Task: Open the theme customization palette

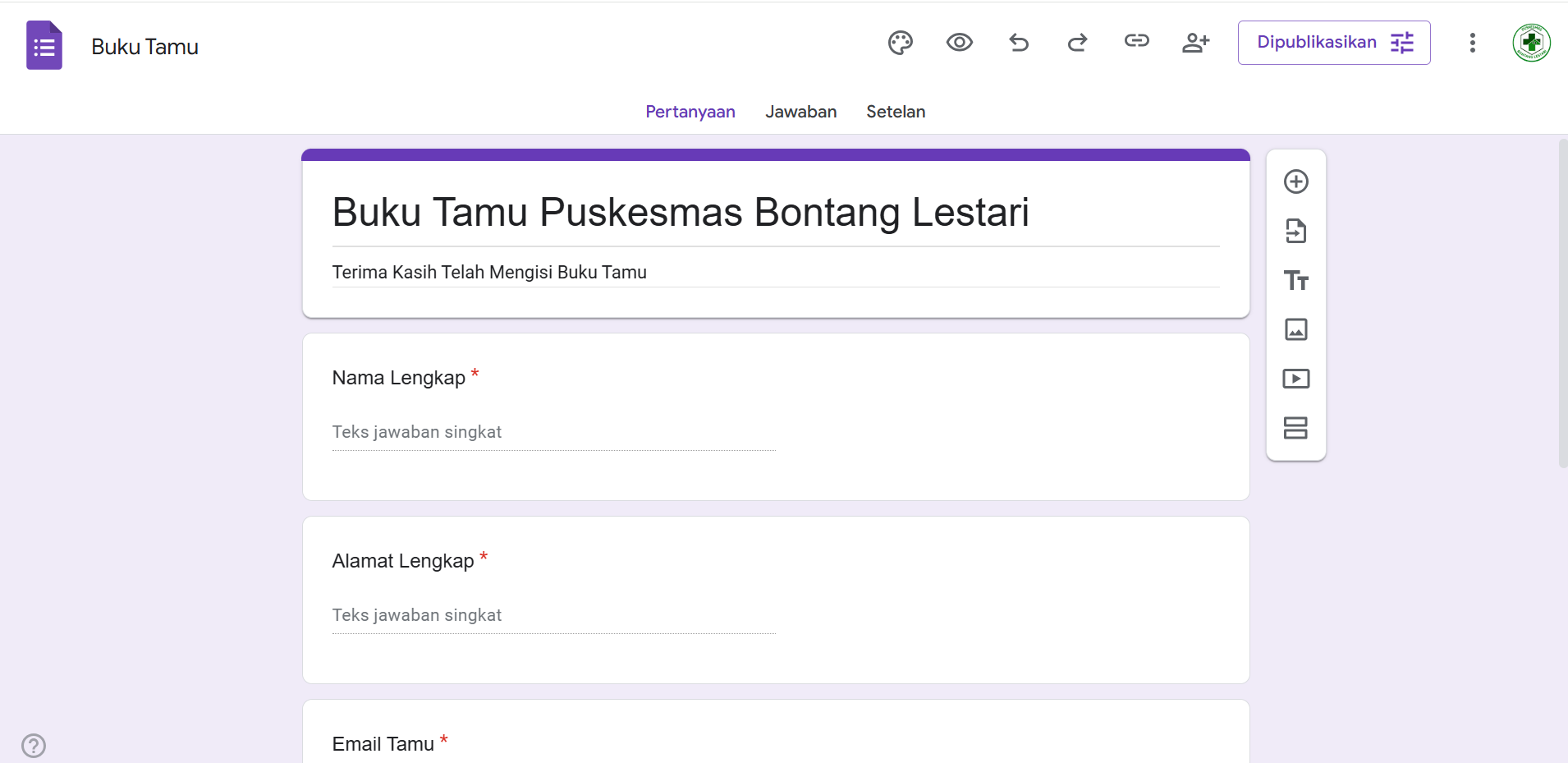Action: click(901, 43)
